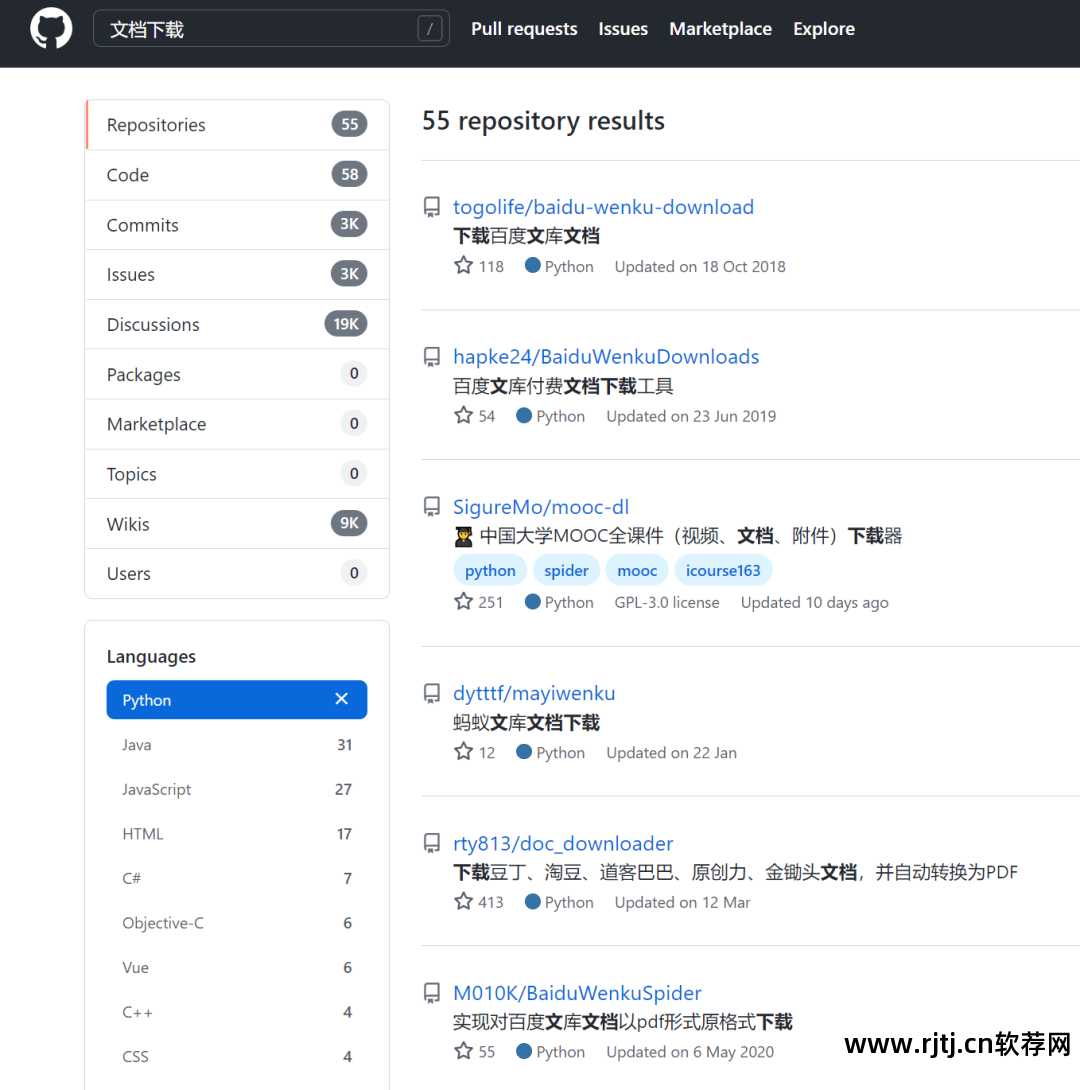Image resolution: width=1080 pixels, height=1090 pixels.
Task: Click the star icon showing 118 stars
Action: click(464, 266)
